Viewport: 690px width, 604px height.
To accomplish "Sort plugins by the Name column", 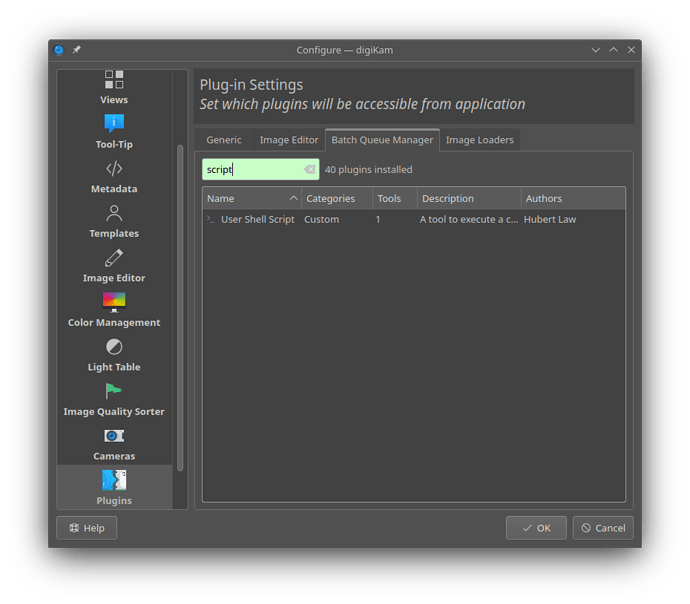I will 252,198.
